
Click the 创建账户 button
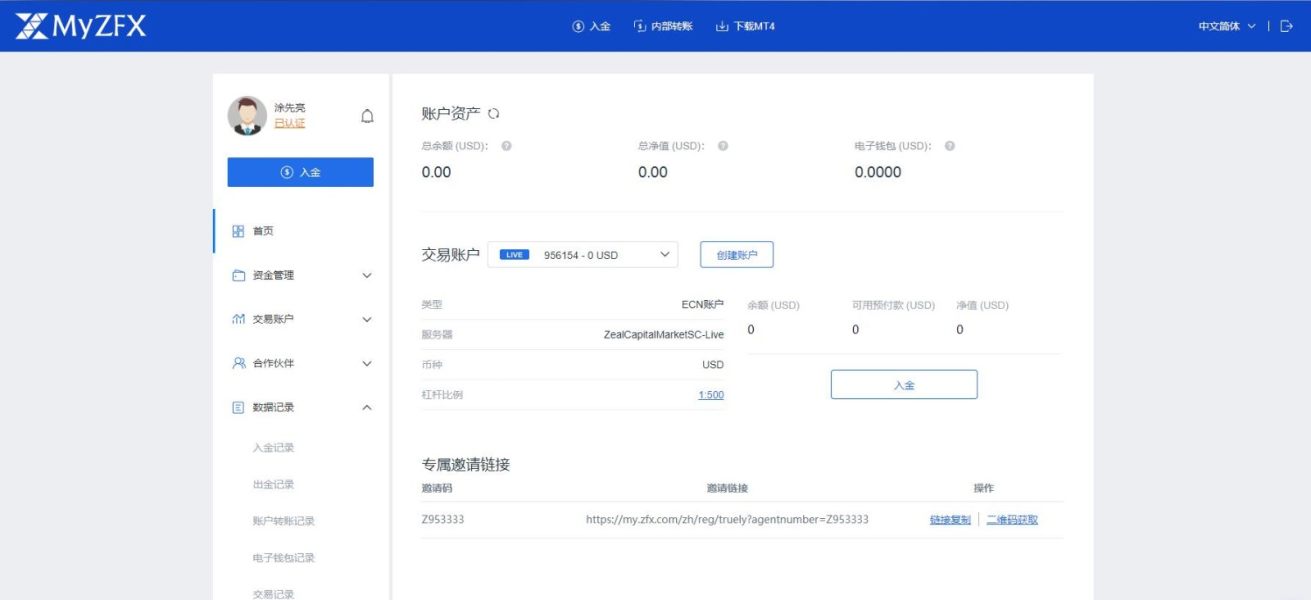pyautogui.click(x=737, y=255)
